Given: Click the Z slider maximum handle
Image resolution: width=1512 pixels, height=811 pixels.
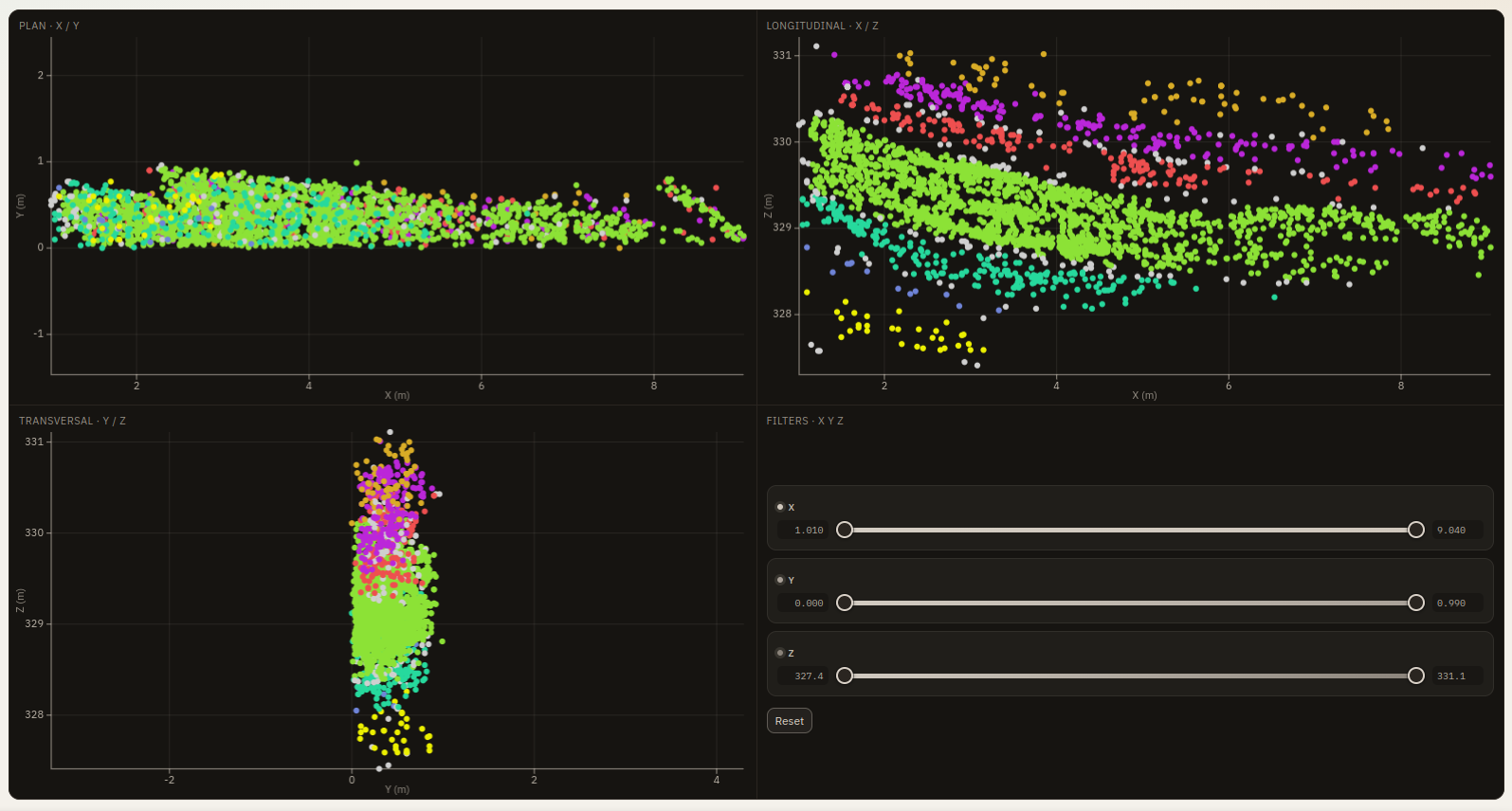Looking at the screenshot, I should point(1416,676).
